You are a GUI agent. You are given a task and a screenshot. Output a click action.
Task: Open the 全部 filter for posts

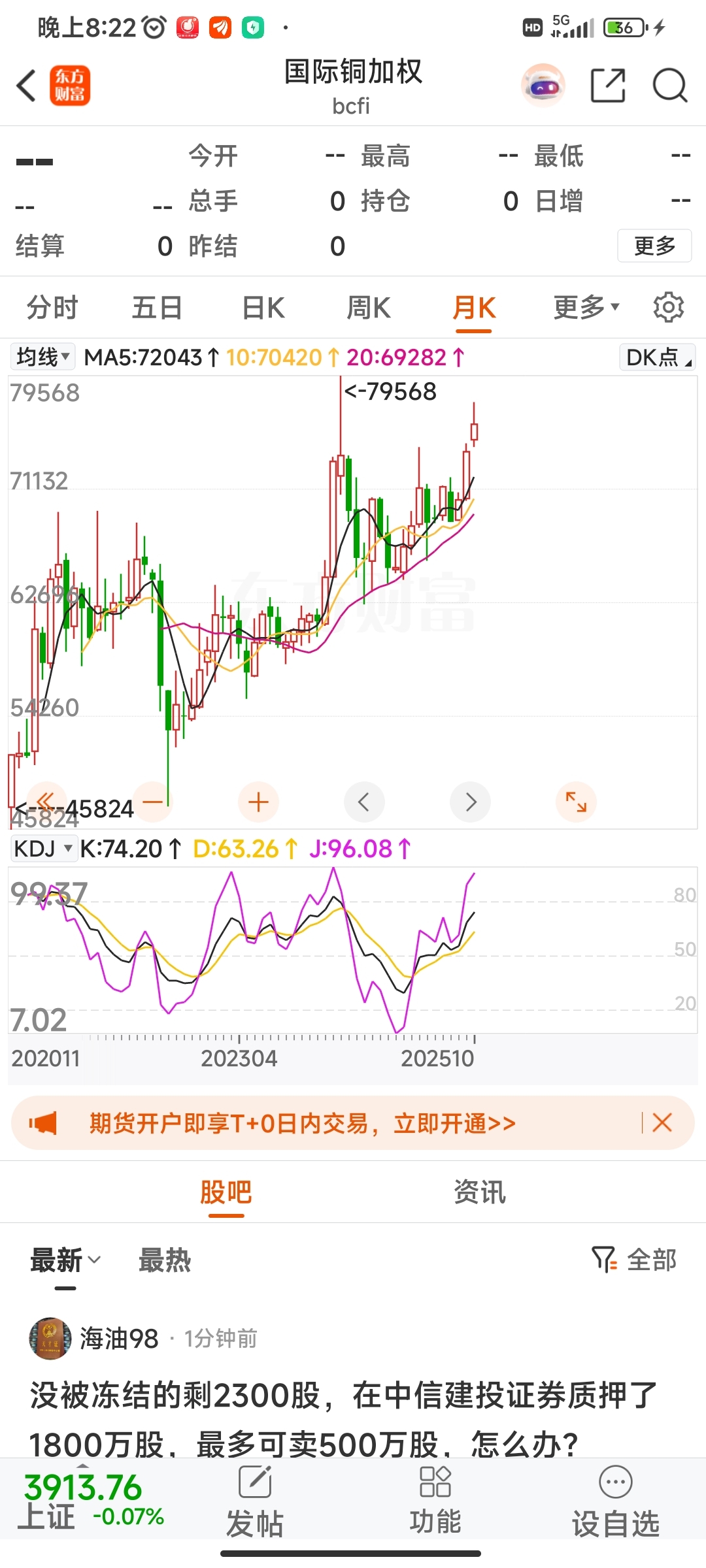coord(634,1260)
